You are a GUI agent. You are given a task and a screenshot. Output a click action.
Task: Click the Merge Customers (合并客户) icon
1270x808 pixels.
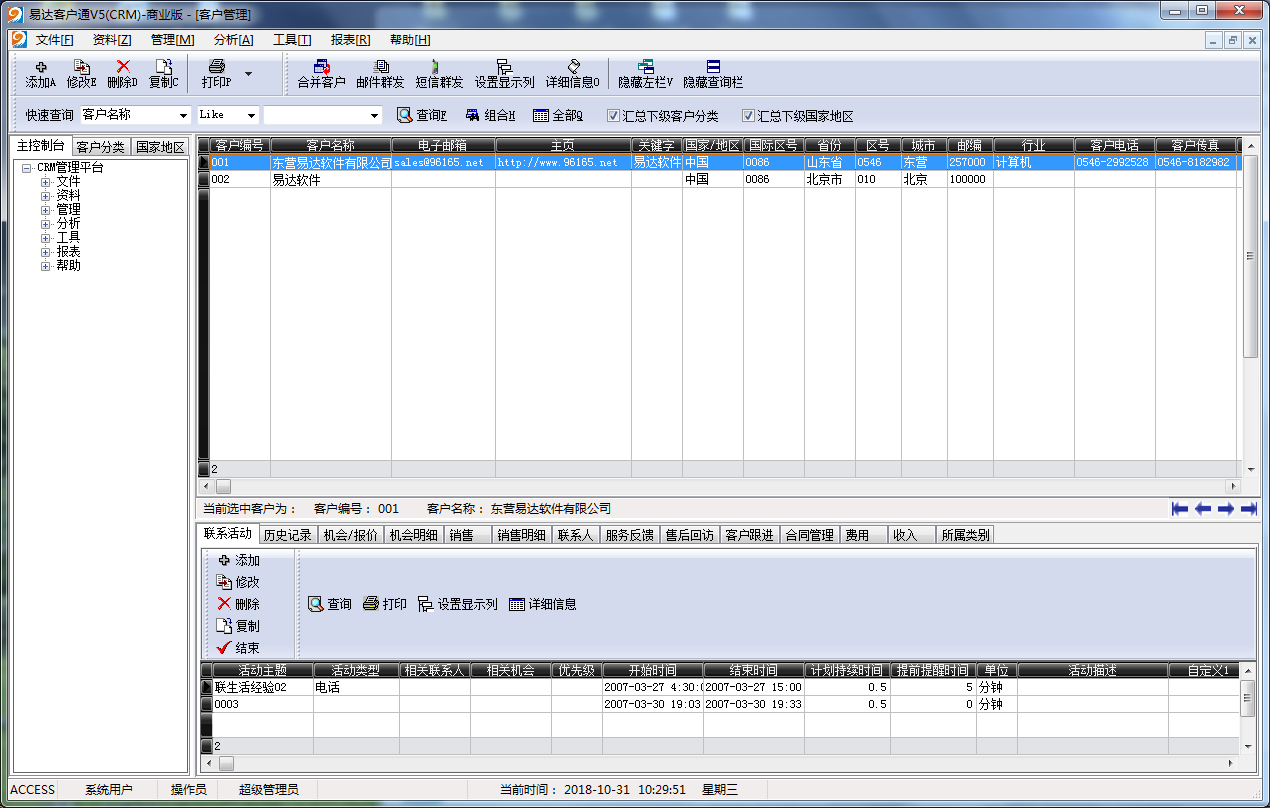pyautogui.click(x=321, y=74)
